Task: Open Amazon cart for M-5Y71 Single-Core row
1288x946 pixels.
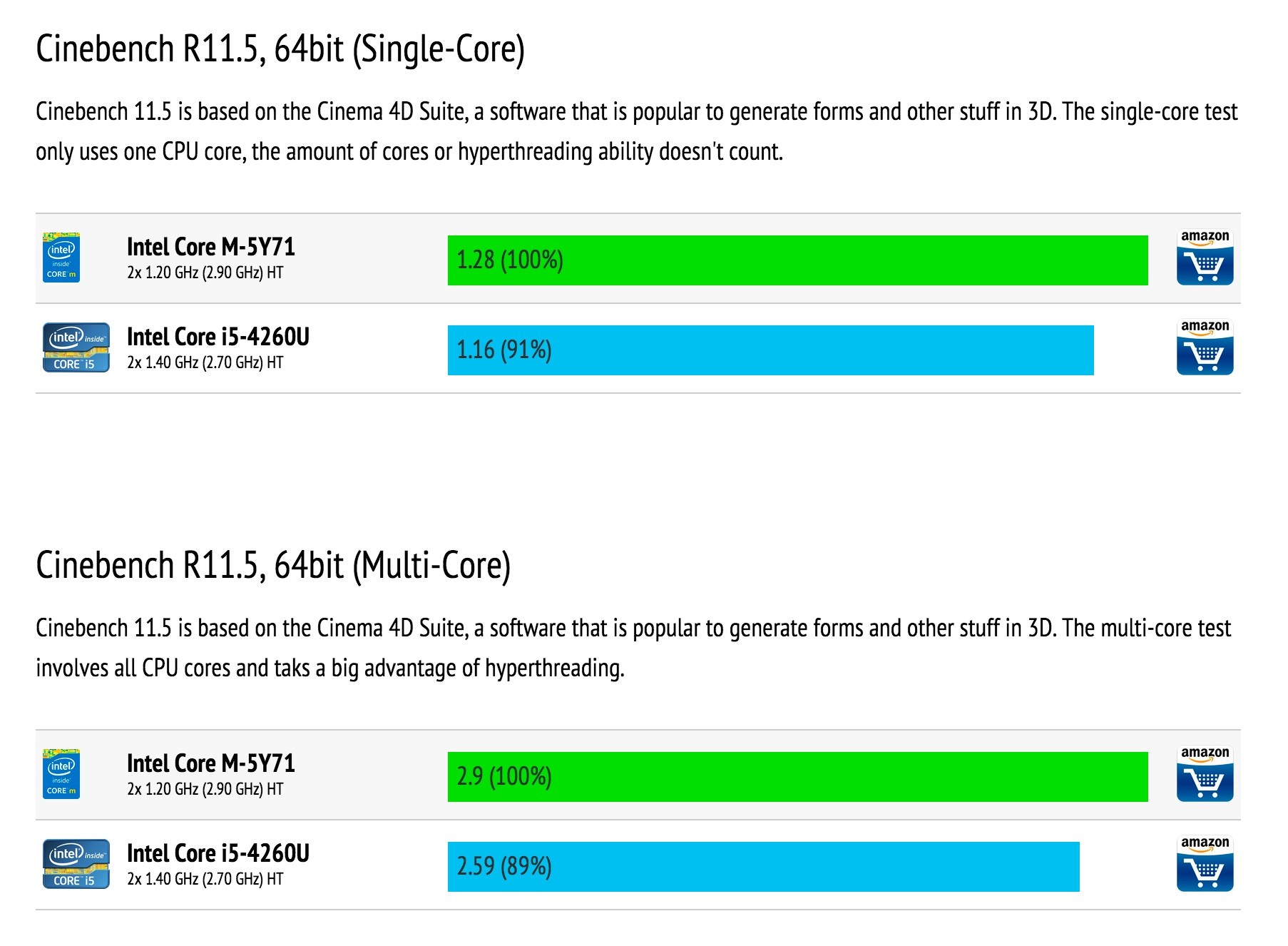Action: [x=1205, y=258]
